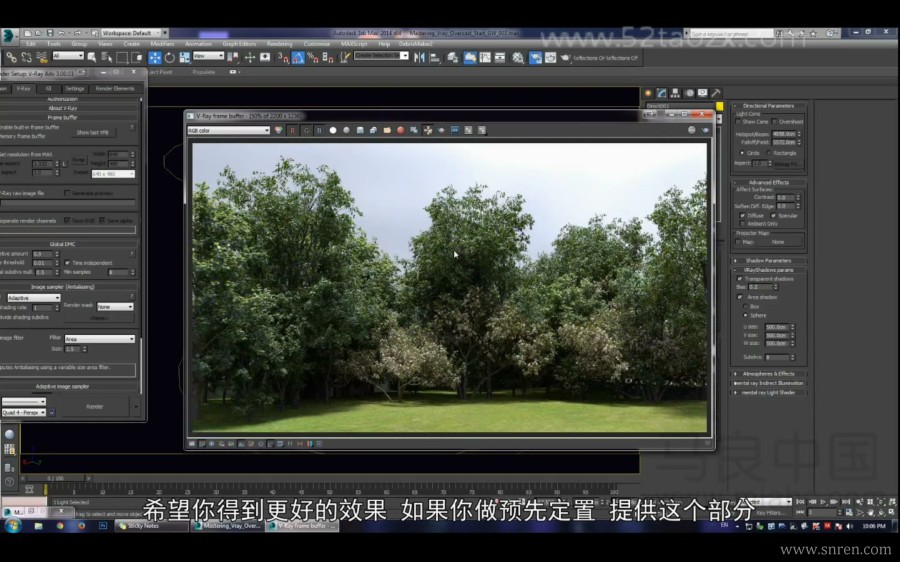This screenshot has height=562, width=900.
Task: Select the Box area shadow type
Action: pos(746,307)
